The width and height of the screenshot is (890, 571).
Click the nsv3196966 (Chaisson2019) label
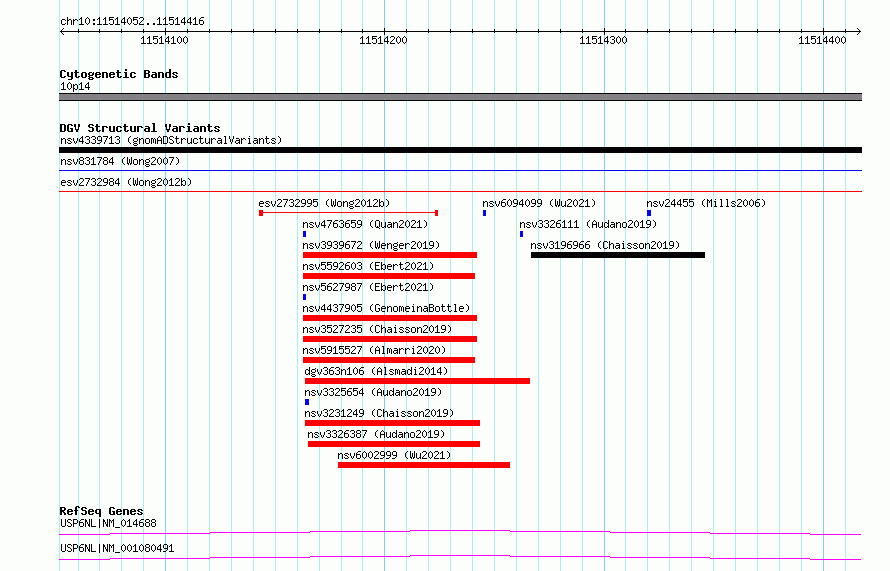pos(605,245)
